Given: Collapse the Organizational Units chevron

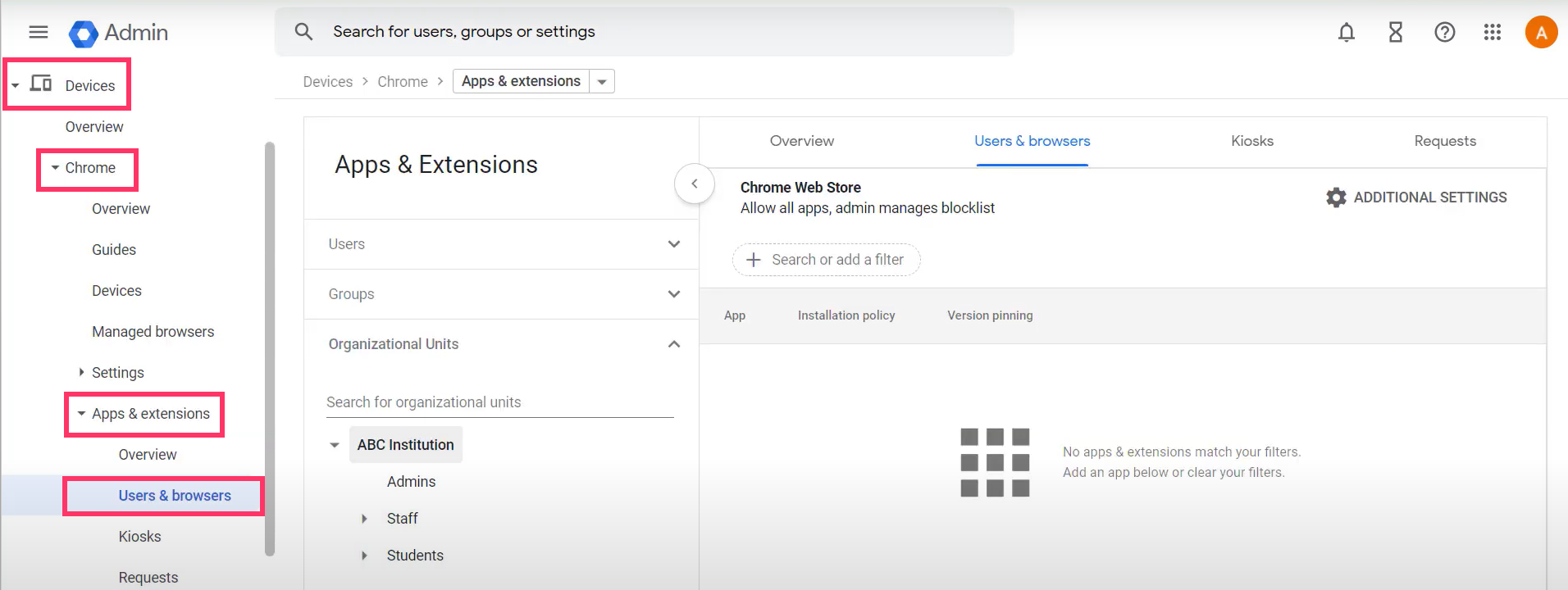Looking at the screenshot, I should (674, 344).
